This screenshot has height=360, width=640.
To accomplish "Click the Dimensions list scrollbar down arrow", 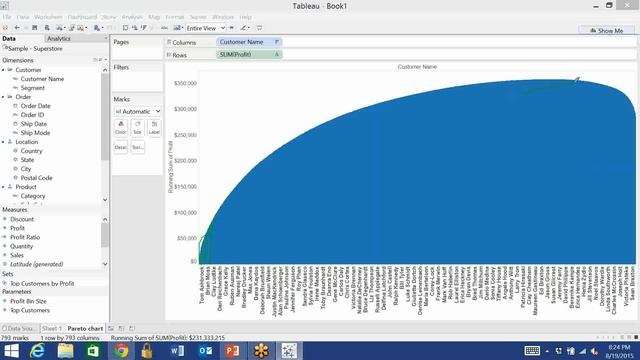I will [105, 200].
